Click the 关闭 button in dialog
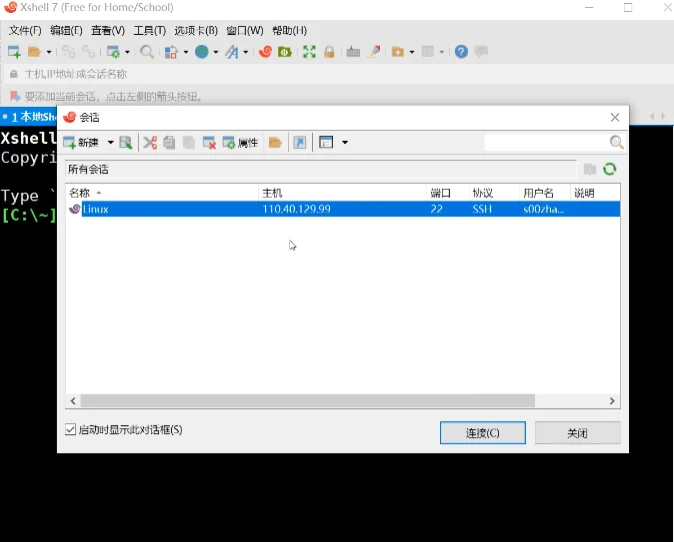 coord(577,432)
